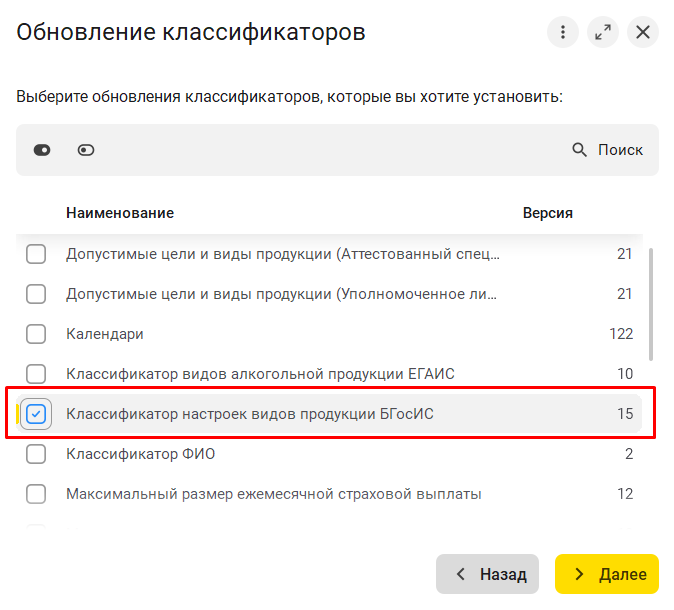This screenshot has width=674, height=610.
Task: Click version value 2 for Классификатор ФИО
Action: coord(629,454)
